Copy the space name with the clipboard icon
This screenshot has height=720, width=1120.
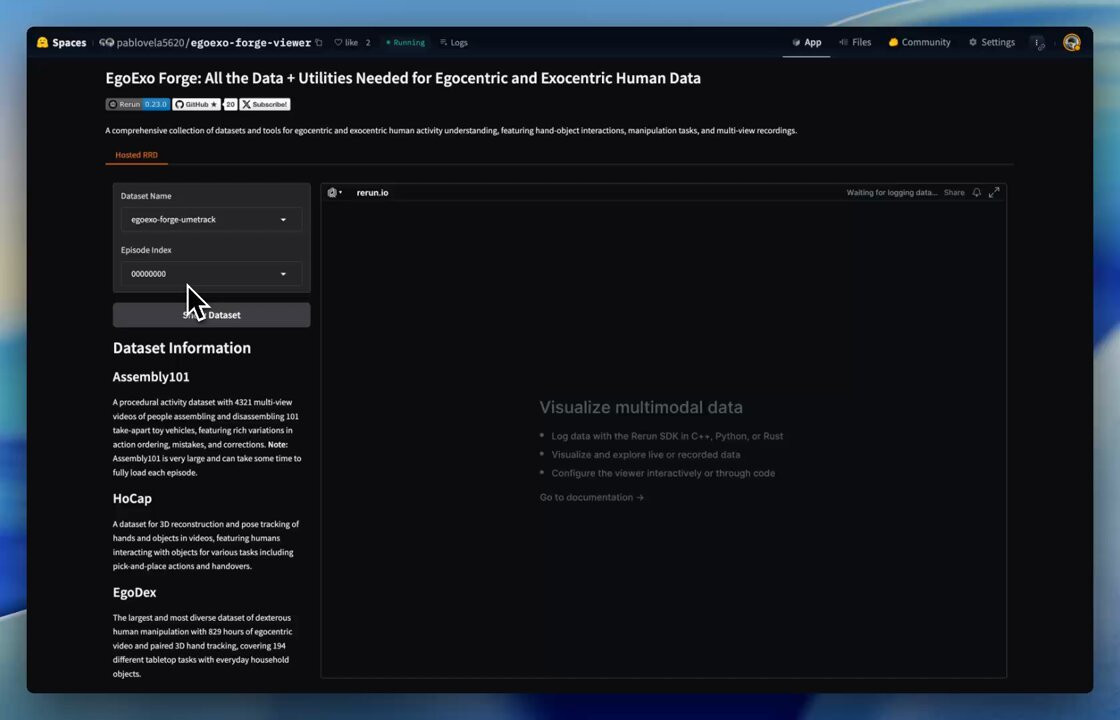pos(319,43)
